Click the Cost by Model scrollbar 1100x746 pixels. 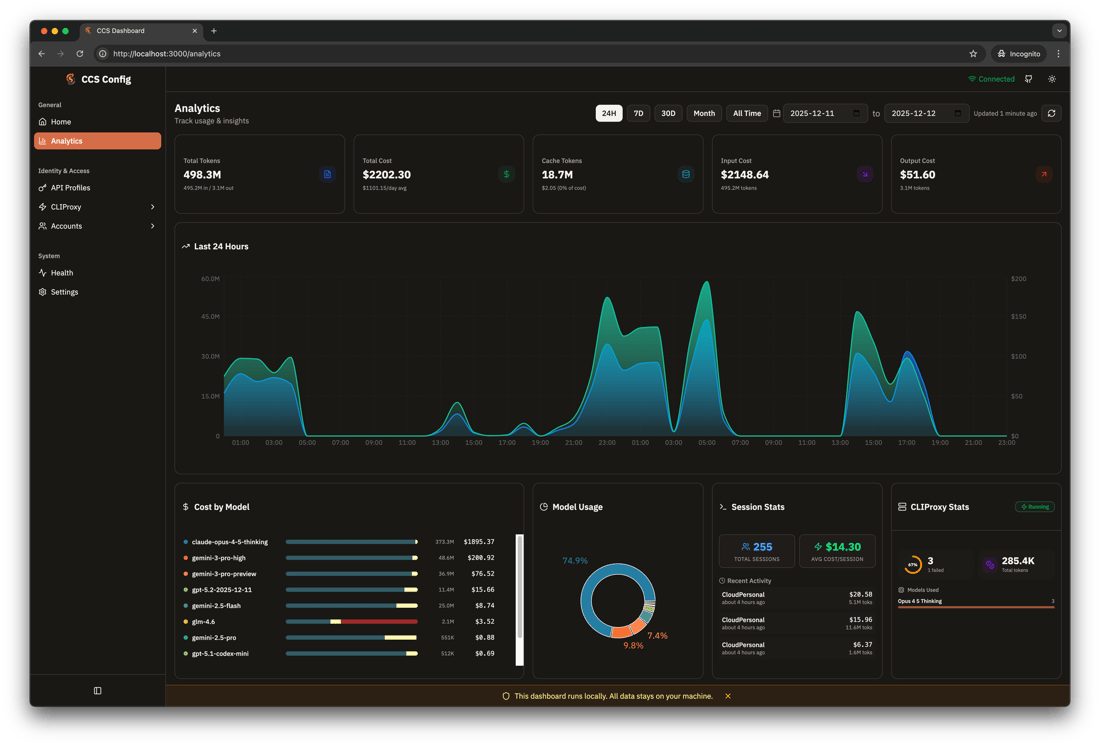tap(520, 600)
